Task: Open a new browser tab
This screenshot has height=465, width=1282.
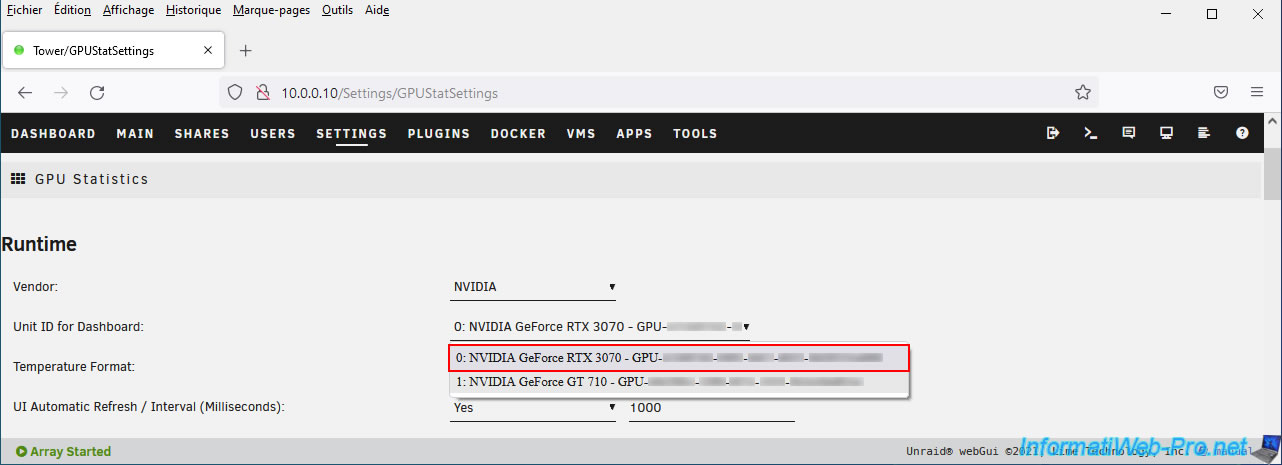Action: click(x=246, y=50)
